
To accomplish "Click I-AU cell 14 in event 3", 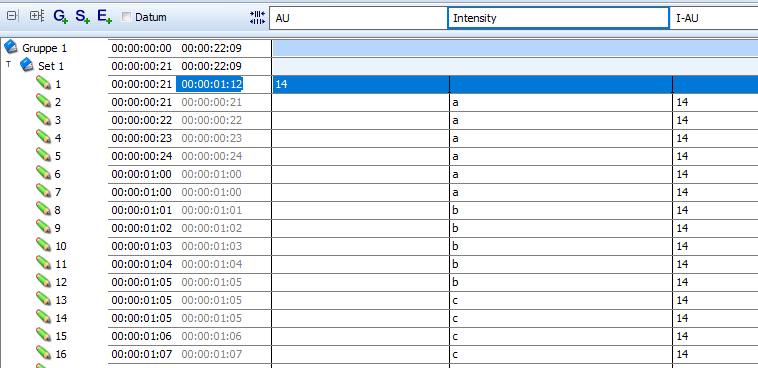I will coord(715,120).
